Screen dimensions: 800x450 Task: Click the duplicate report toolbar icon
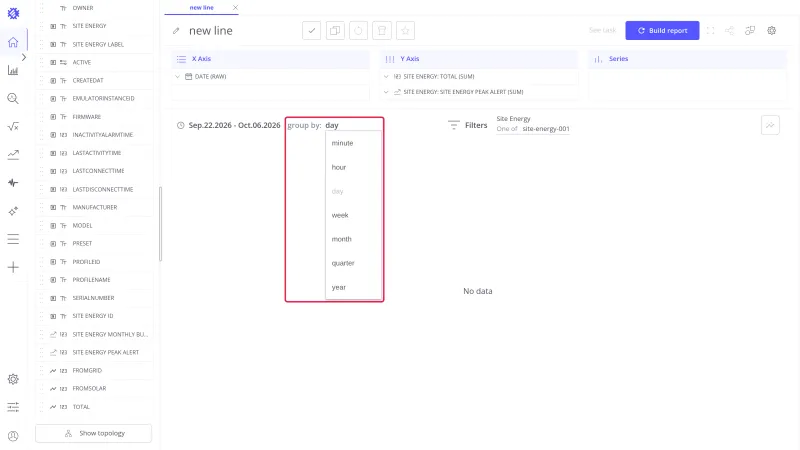pyautogui.click(x=335, y=31)
